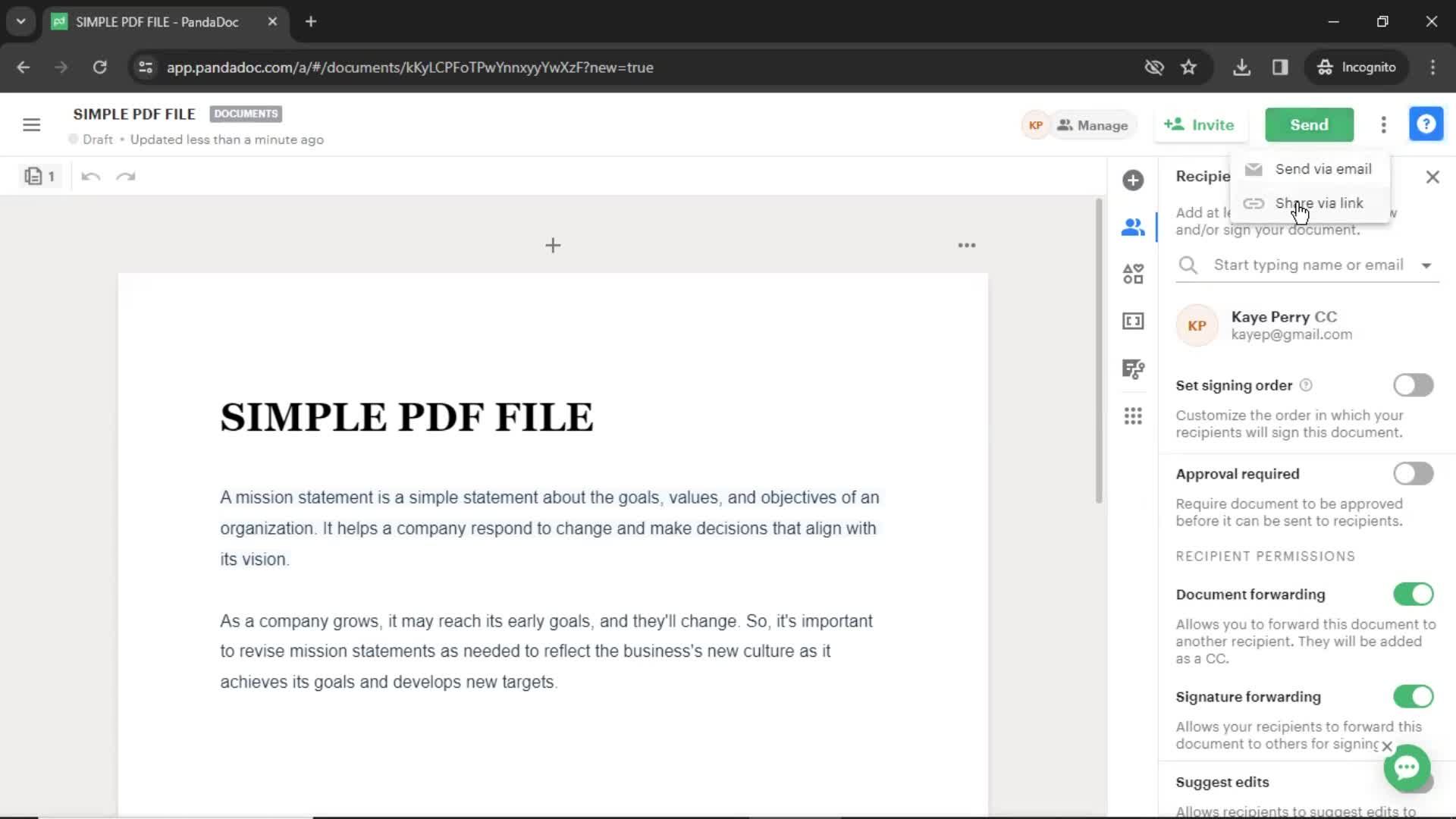Click the green Send button
This screenshot has width=1456, height=819.
[1309, 124]
